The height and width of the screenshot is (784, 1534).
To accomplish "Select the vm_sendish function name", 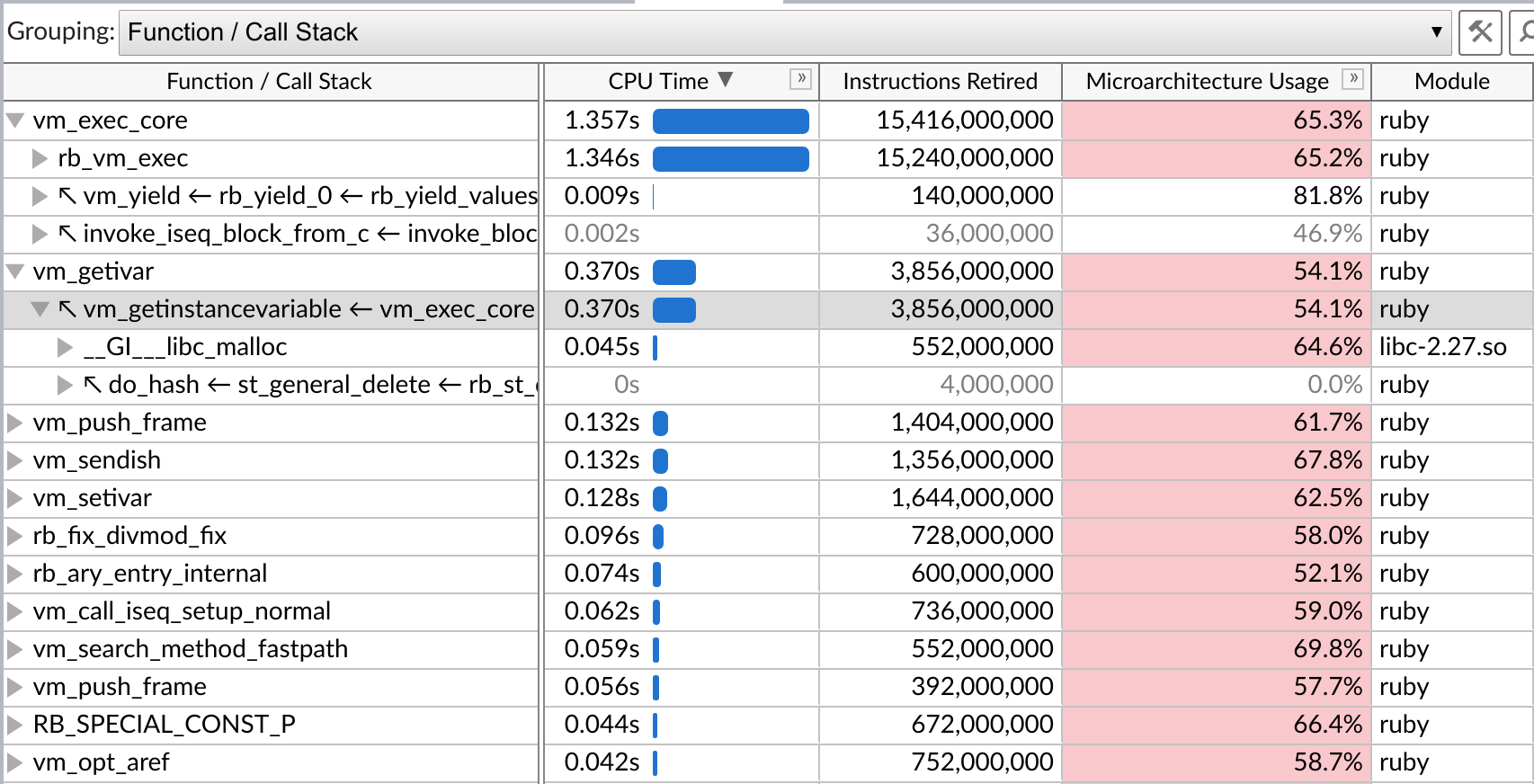I will pos(97,460).
